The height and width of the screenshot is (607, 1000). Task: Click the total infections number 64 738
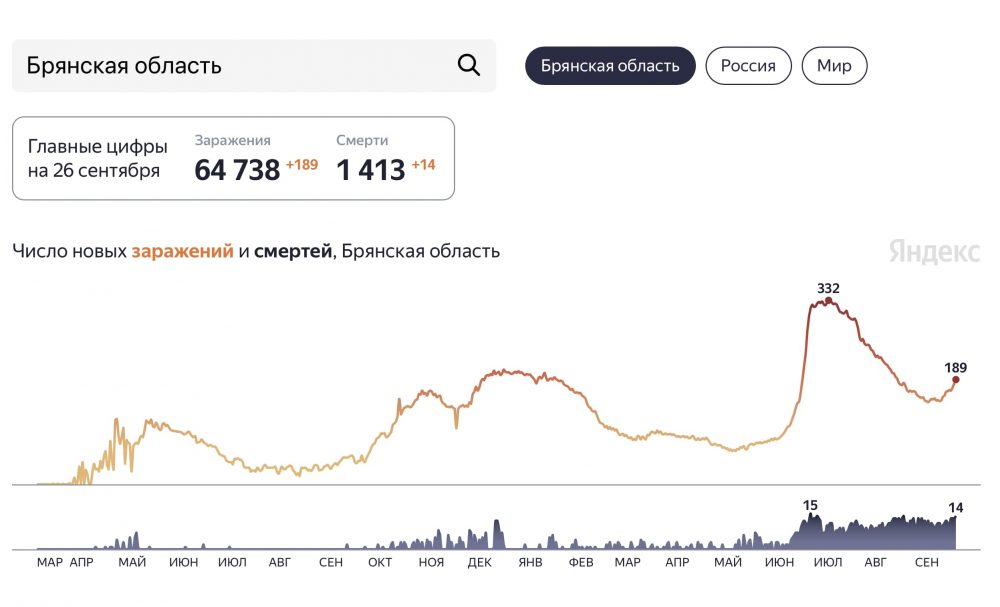point(237,170)
